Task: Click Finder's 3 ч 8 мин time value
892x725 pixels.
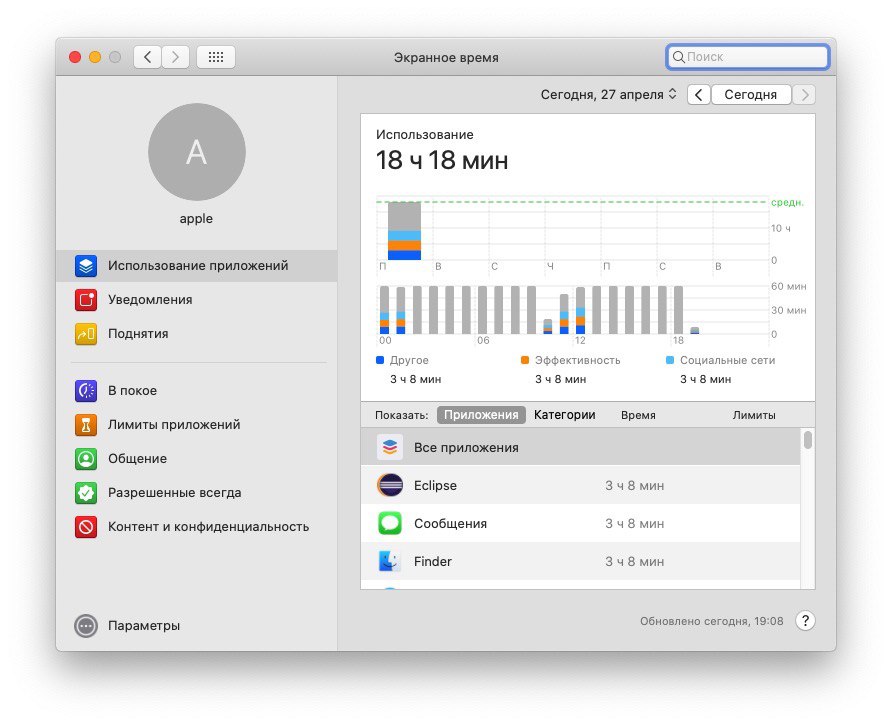Action: coord(634,562)
